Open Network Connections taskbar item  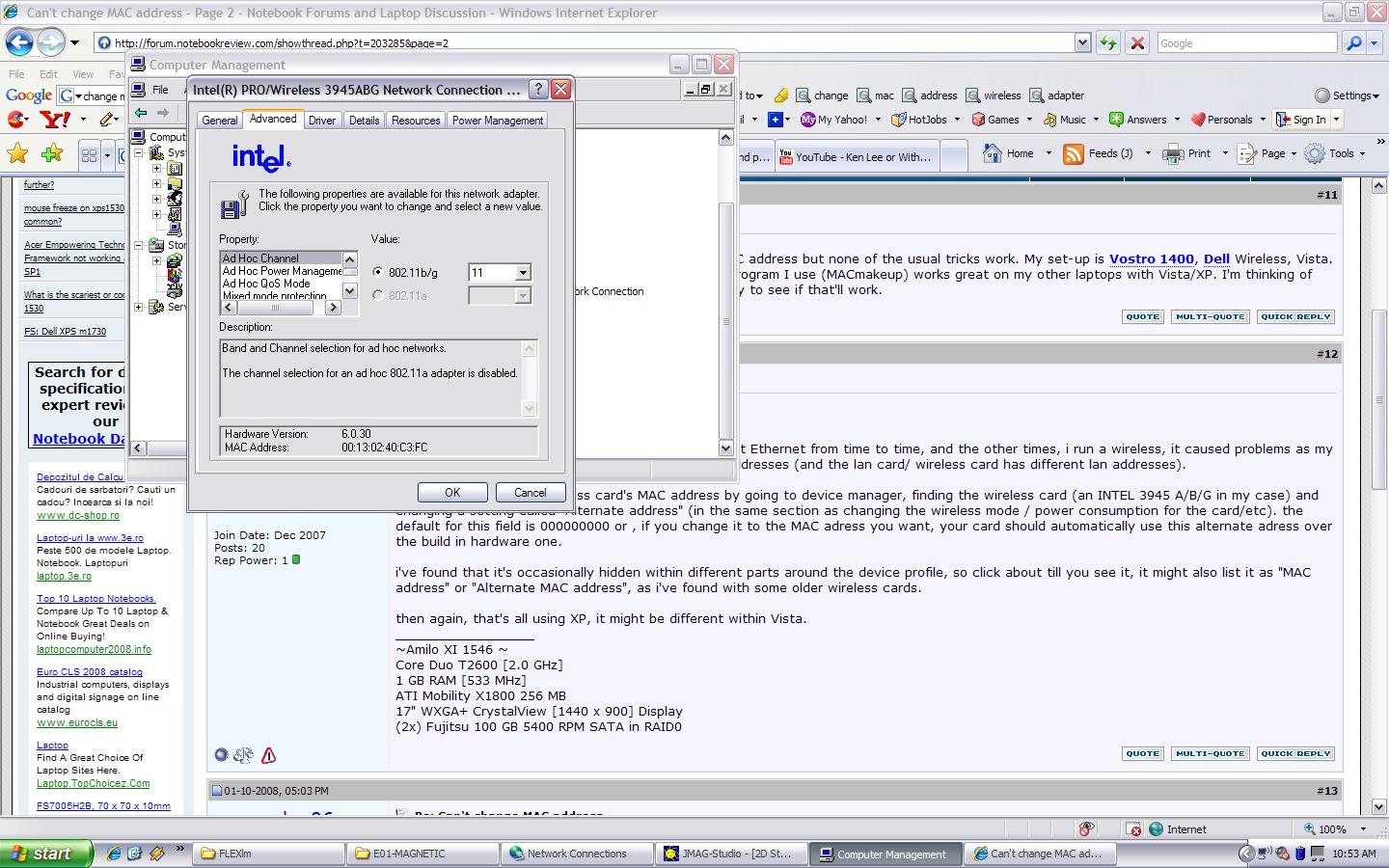(x=576, y=854)
